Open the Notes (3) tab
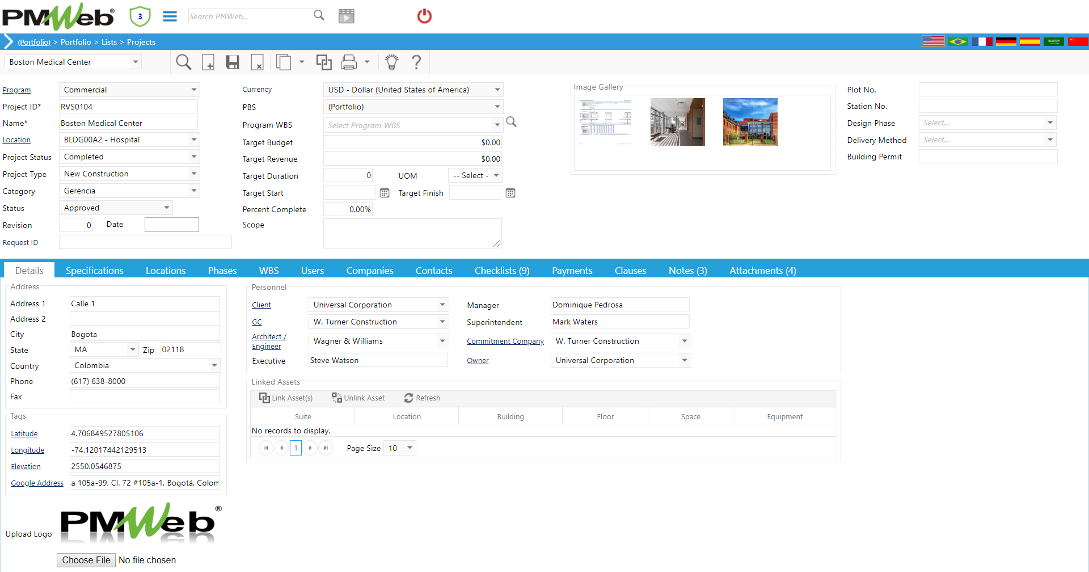The height and width of the screenshot is (572, 1089). coord(688,271)
